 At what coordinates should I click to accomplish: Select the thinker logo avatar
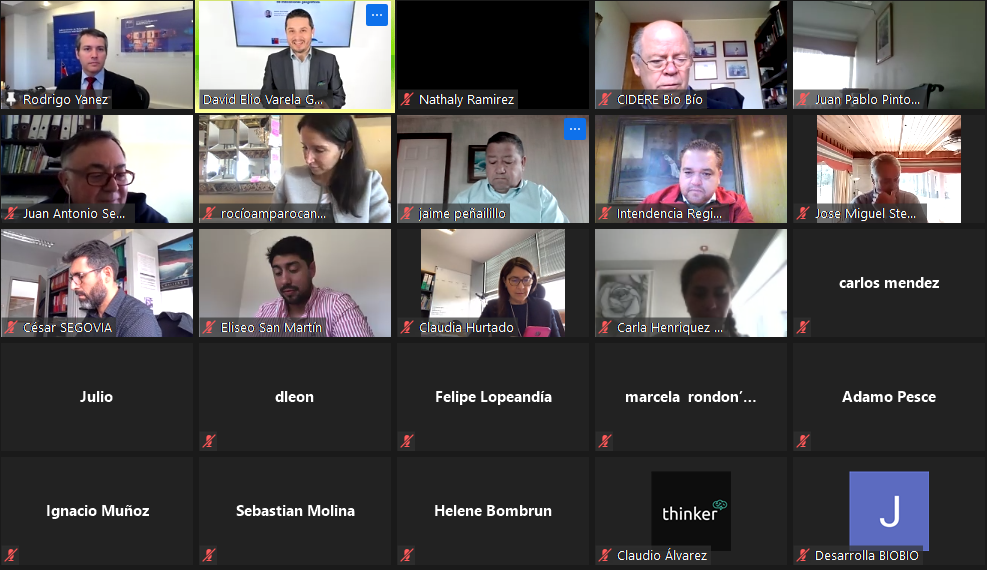tap(691, 510)
